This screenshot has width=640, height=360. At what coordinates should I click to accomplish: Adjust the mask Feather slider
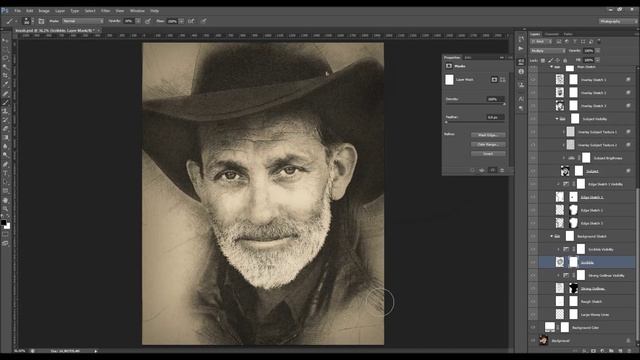coord(476,122)
